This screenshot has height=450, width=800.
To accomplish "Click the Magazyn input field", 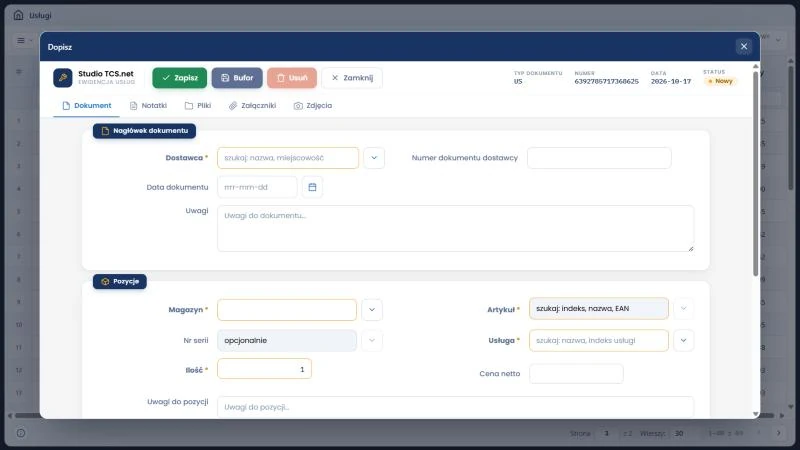I will 287,310.
